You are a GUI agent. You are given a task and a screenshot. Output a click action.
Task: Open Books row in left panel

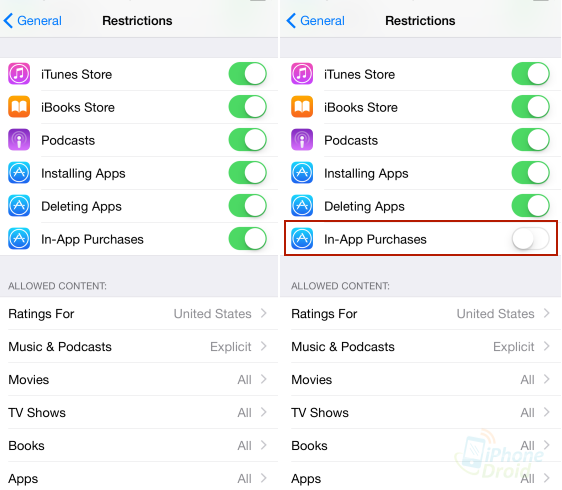(x=139, y=446)
